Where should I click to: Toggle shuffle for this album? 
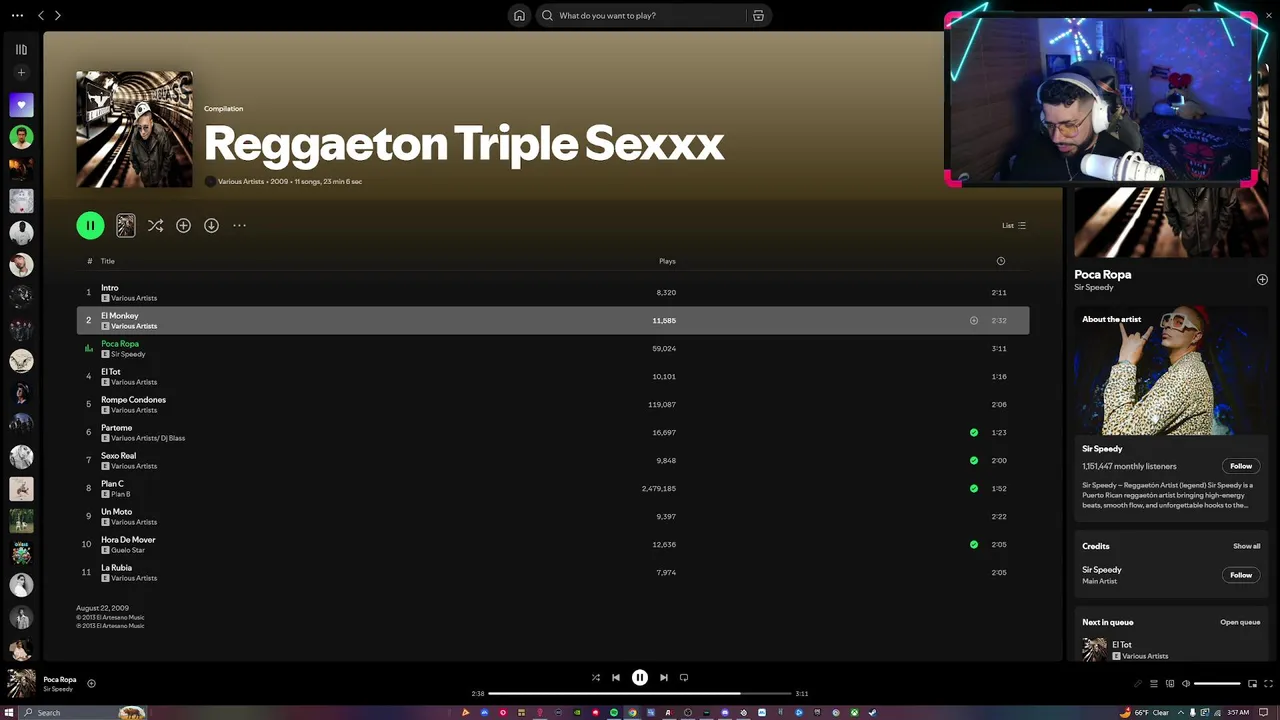[x=155, y=225]
